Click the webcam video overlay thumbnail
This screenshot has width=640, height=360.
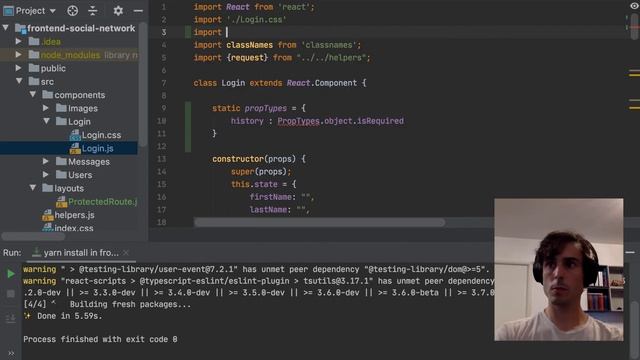tap(558, 269)
